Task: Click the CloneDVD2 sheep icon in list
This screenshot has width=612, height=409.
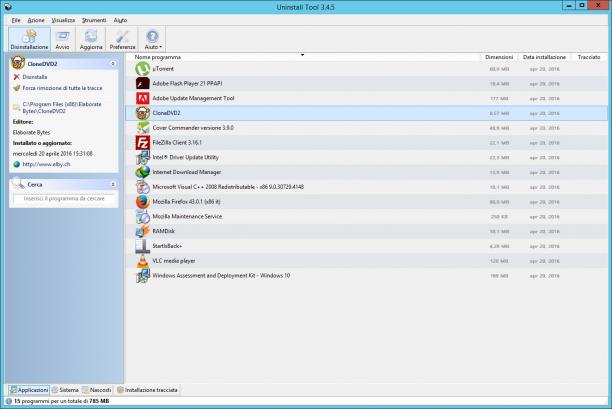Action: (x=142, y=113)
